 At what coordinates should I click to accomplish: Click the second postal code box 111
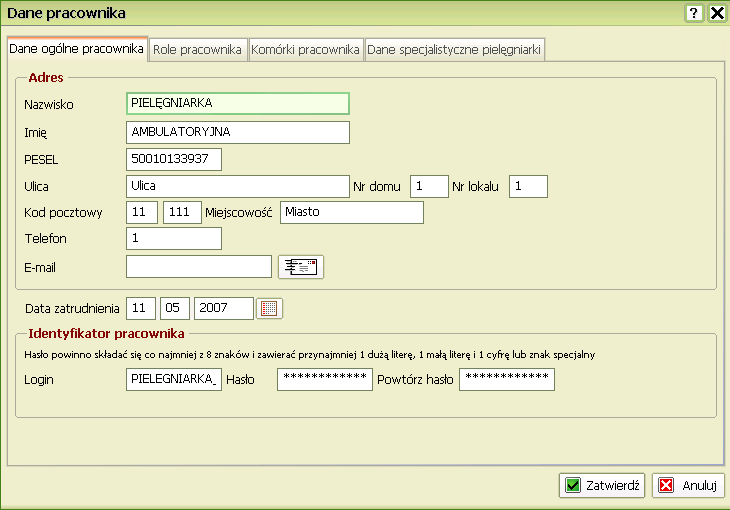coord(182,212)
